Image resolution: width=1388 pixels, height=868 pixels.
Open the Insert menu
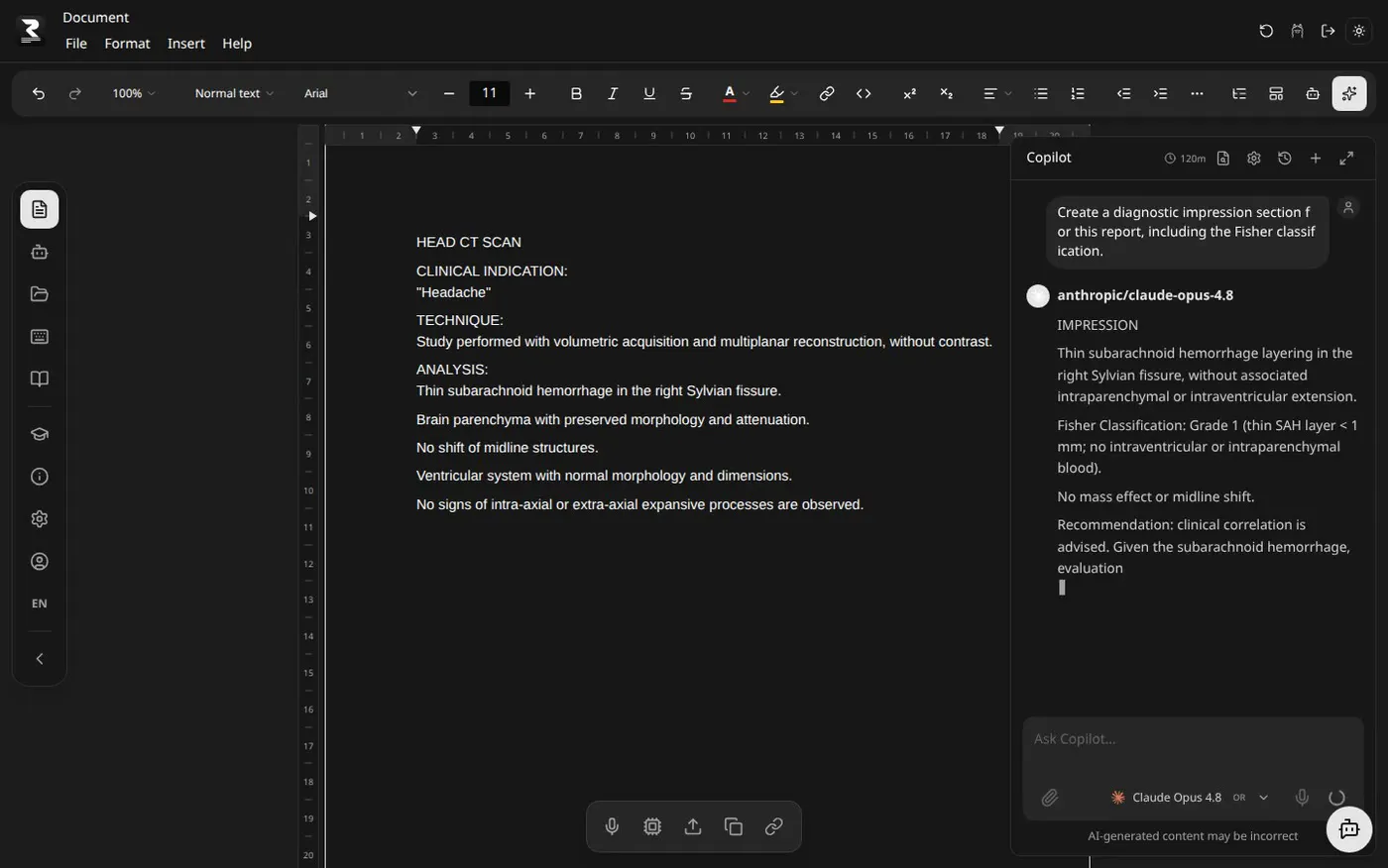(186, 44)
